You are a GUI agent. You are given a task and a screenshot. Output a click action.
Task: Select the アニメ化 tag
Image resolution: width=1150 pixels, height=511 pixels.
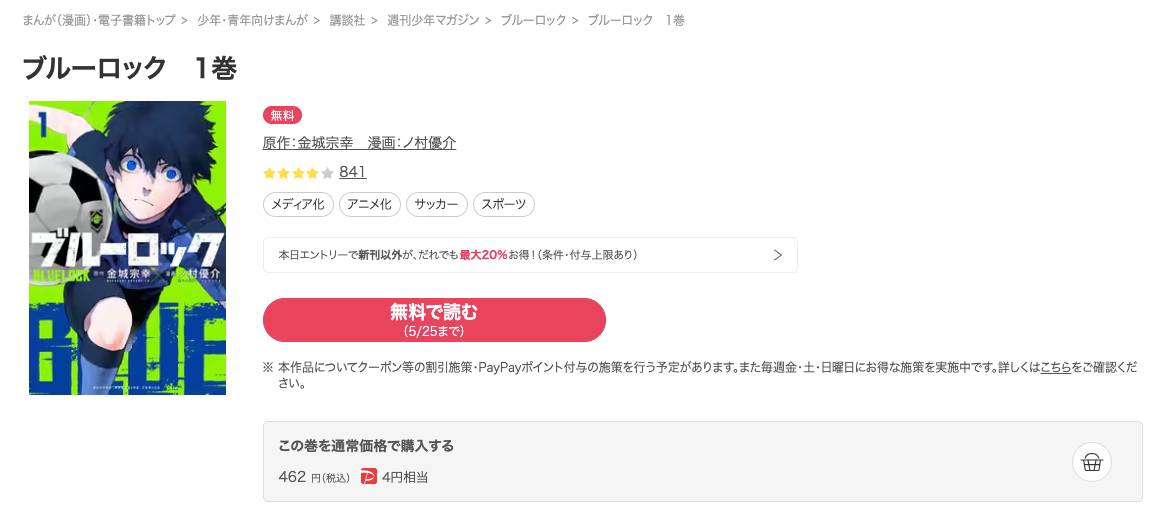tap(370, 205)
